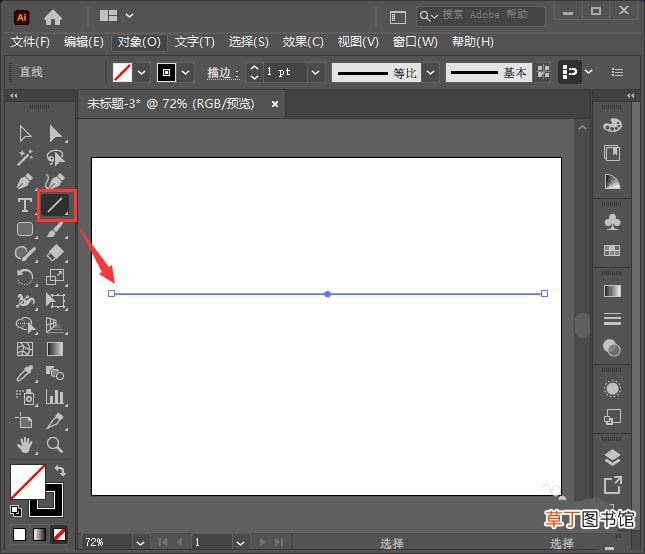Open the 效果(C) menu
This screenshot has width=645, height=554.
[303, 42]
